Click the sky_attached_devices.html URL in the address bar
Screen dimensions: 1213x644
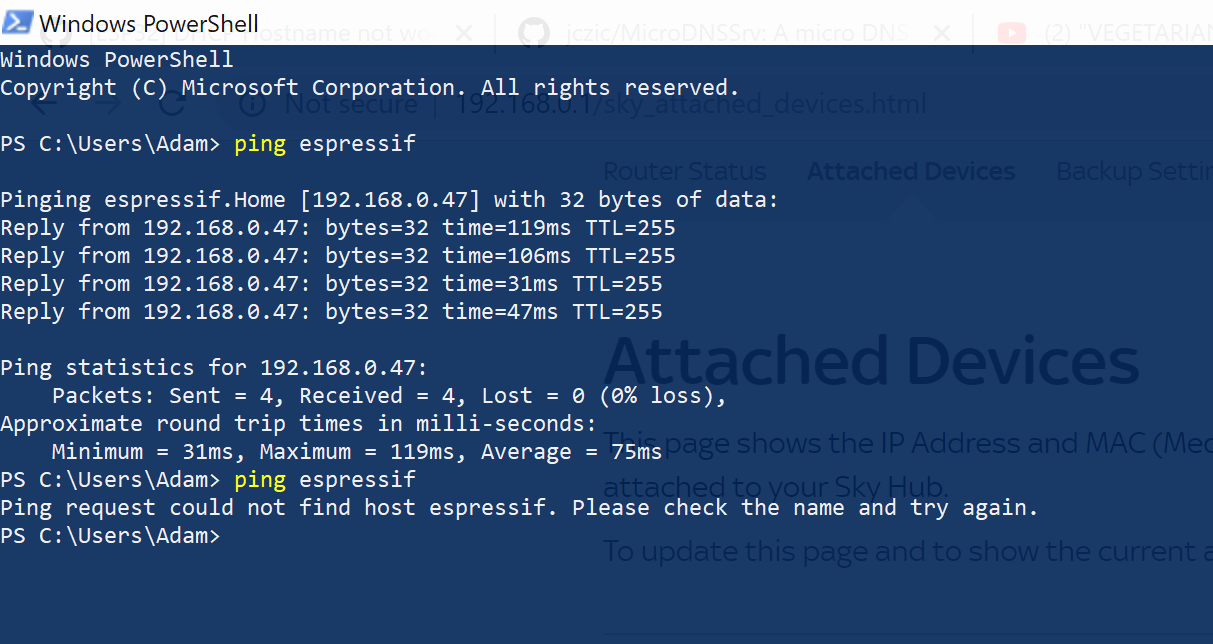[x=690, y=104]
